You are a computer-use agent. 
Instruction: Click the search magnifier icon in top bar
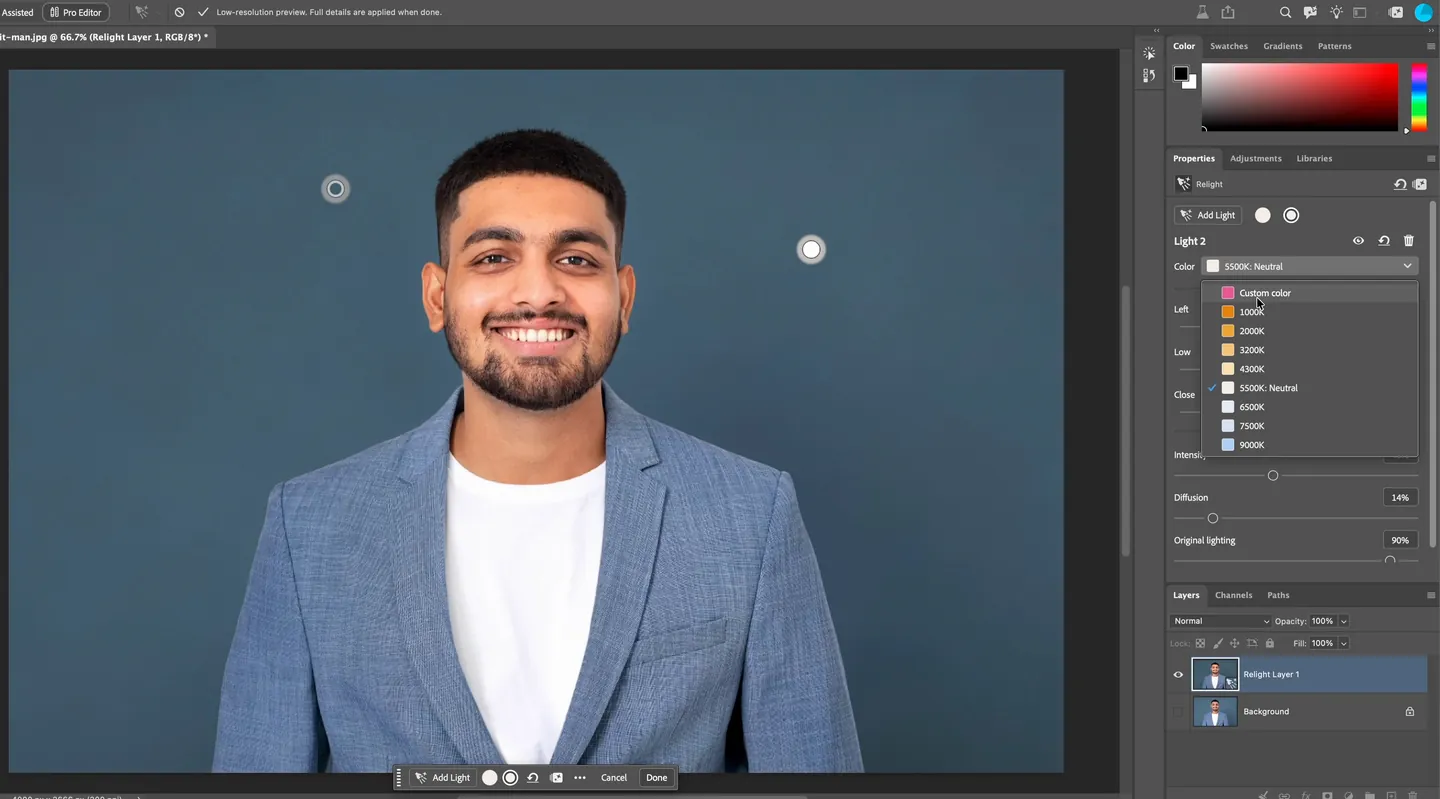click(x=1285, y=12)
